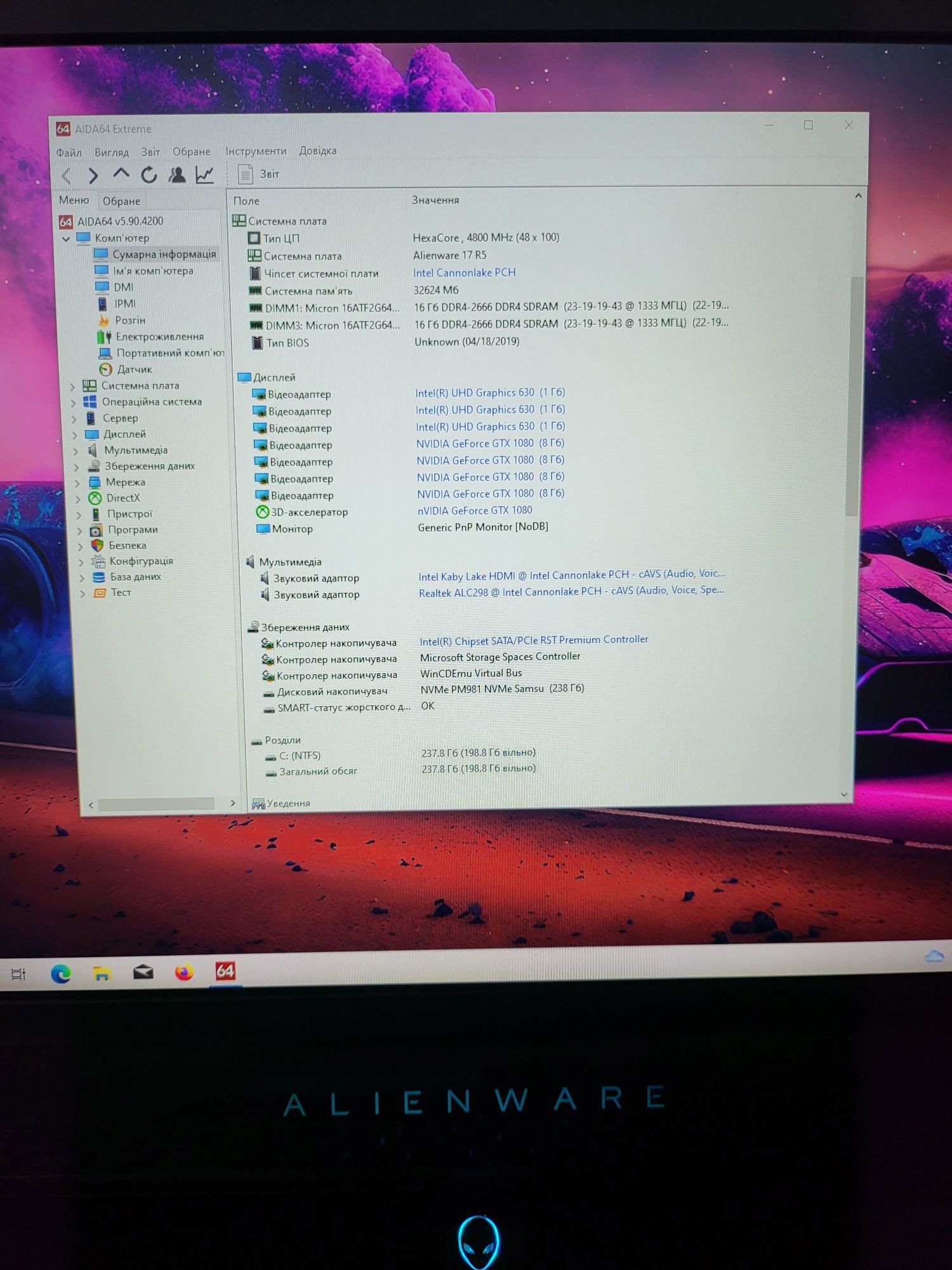
Task: Click the vertical scrollbar of details pane
Action: [854, 395]
